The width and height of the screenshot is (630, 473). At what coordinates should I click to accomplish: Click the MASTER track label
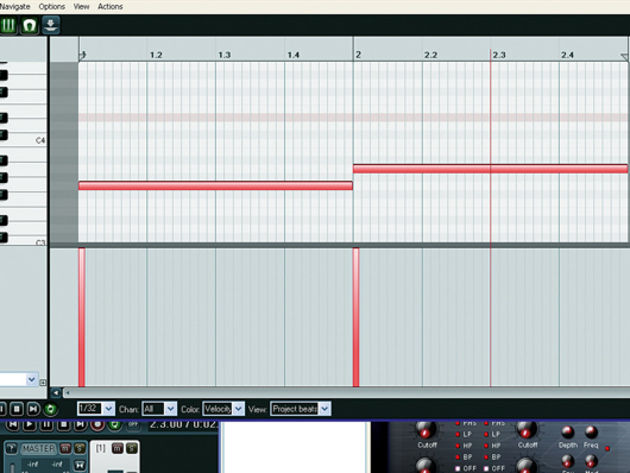tap(39, 448)
